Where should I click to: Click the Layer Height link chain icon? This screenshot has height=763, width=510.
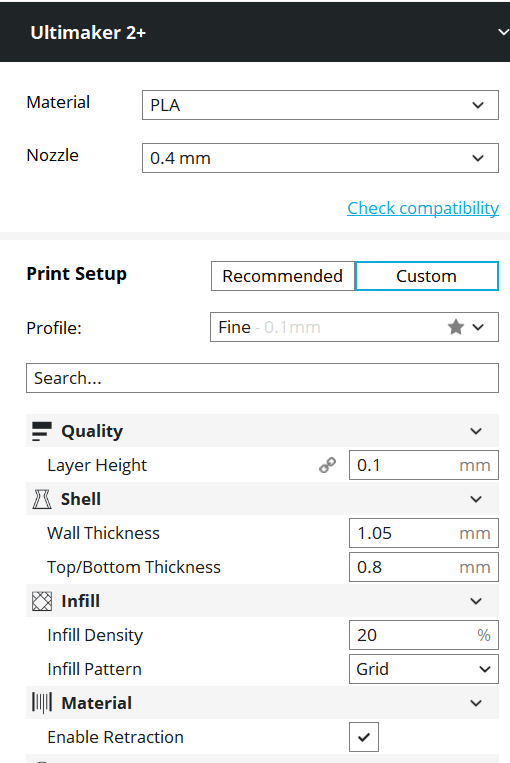[x=328, y=465]
